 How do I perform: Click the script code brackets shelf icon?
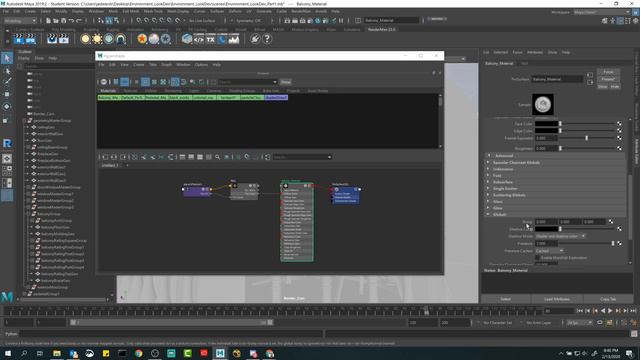tap(199, 39)
